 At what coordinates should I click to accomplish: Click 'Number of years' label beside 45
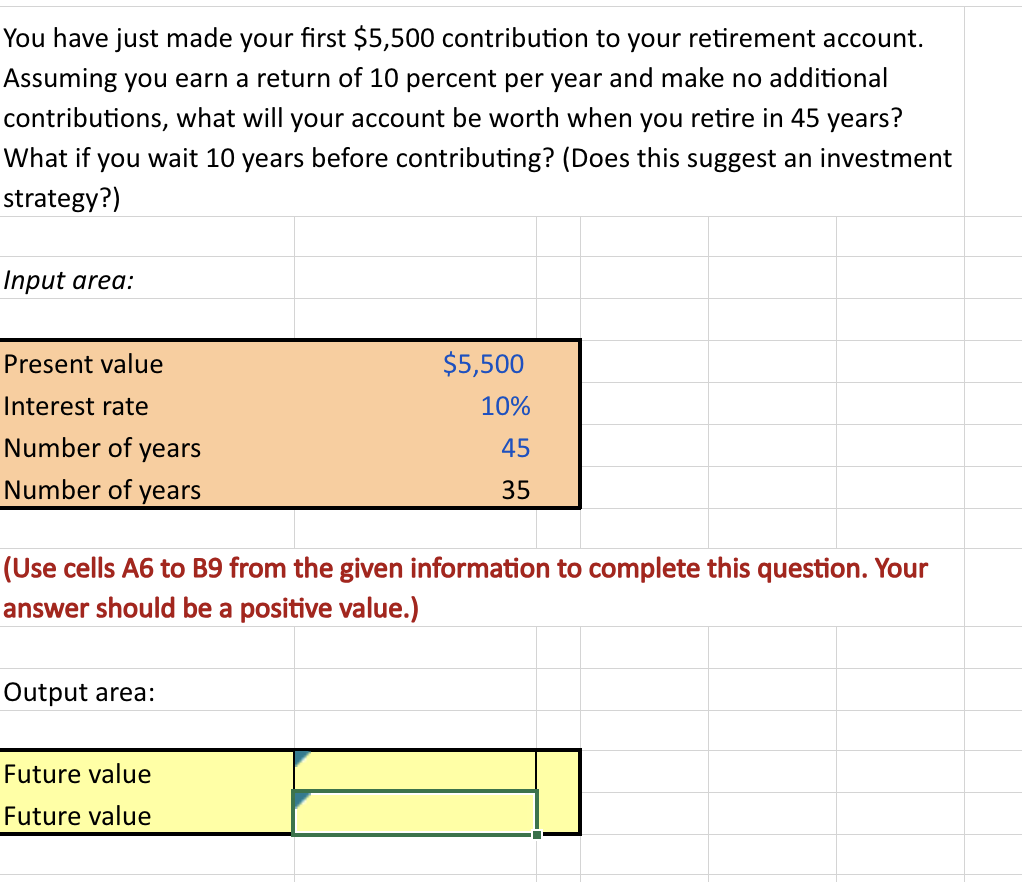point(147,447)
